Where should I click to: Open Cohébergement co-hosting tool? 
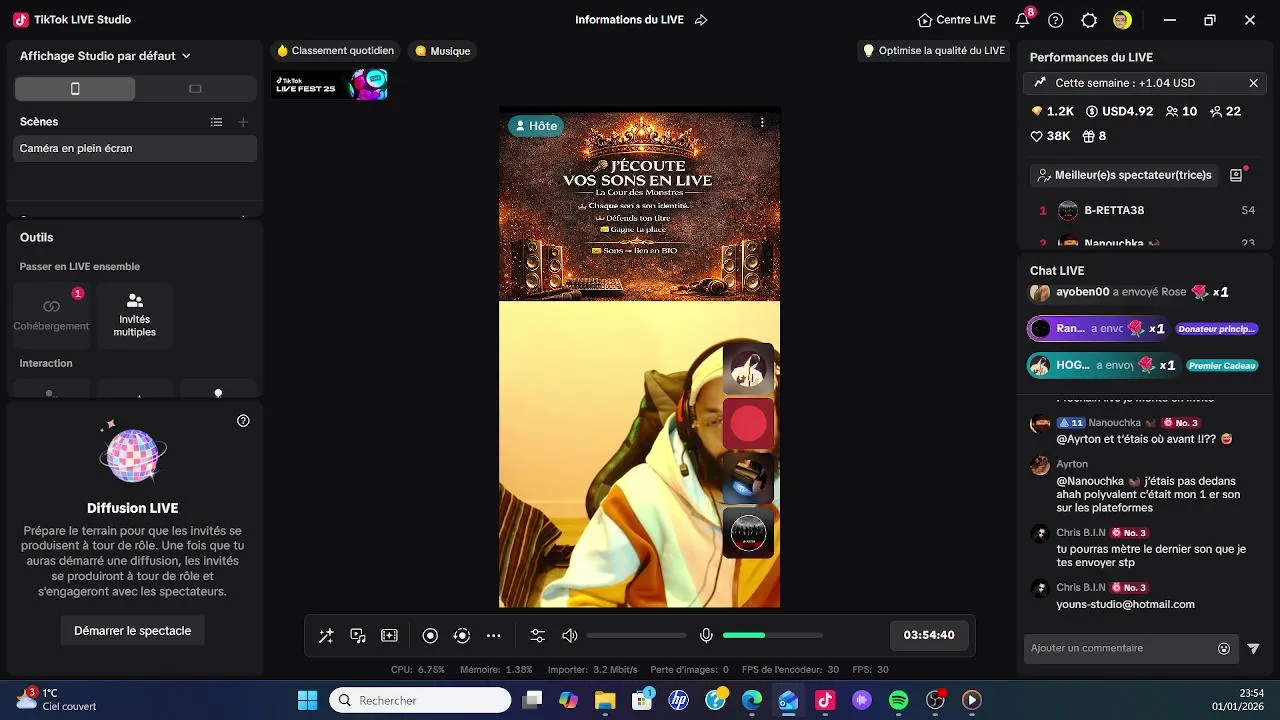(x=51, y=314)
